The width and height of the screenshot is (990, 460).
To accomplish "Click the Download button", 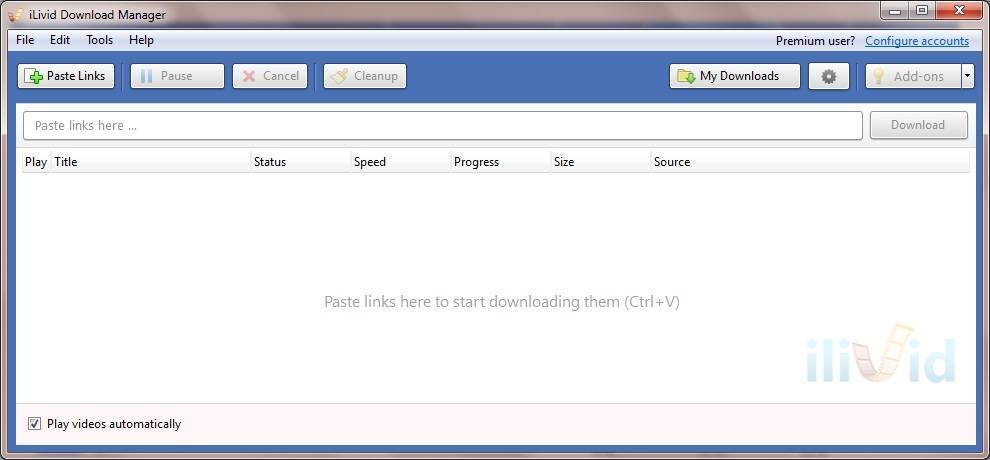I will click(x=919, y=125).
